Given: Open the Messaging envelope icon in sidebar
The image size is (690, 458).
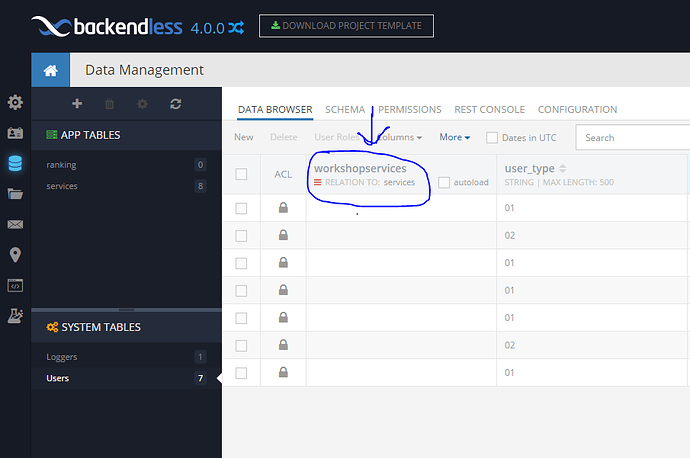Looking at the screenshot, I should tap(15, 224).
